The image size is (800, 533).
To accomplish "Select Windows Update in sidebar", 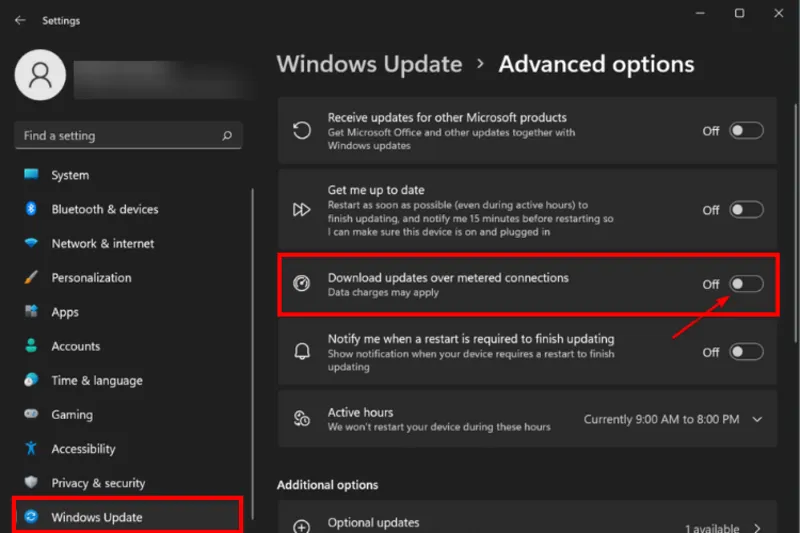I will (x=96, y=517).
